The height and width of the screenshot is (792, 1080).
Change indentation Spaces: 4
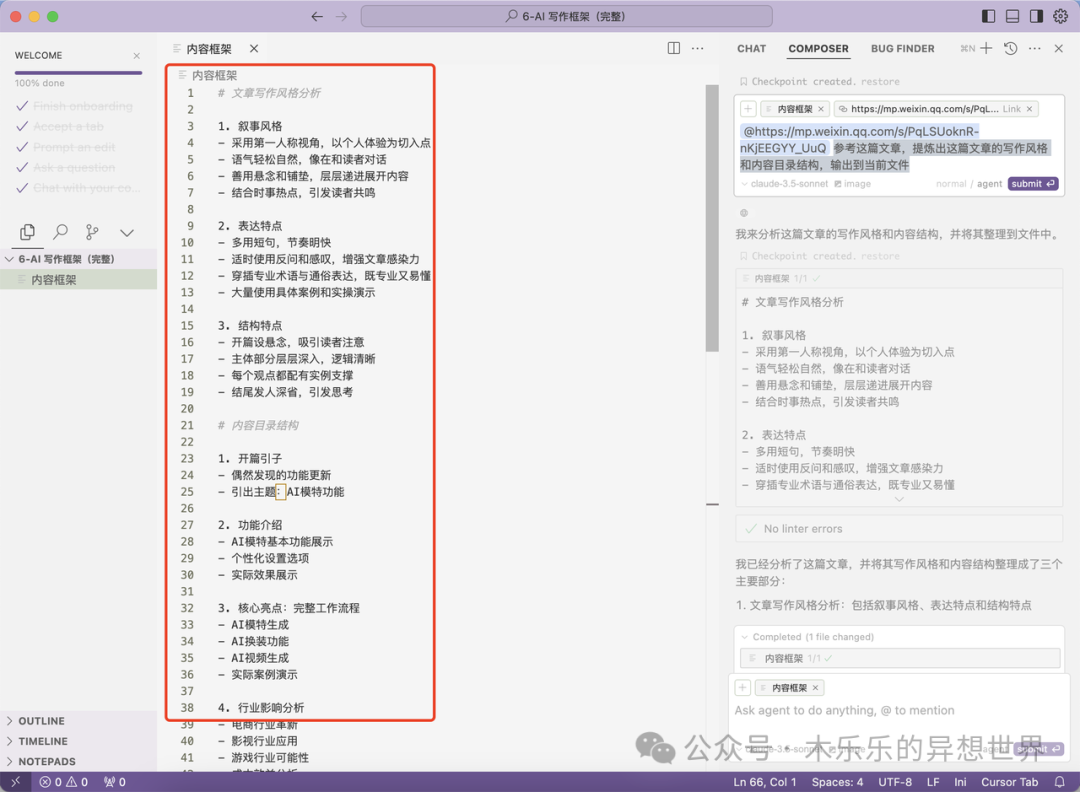click(x=837, y=782)
